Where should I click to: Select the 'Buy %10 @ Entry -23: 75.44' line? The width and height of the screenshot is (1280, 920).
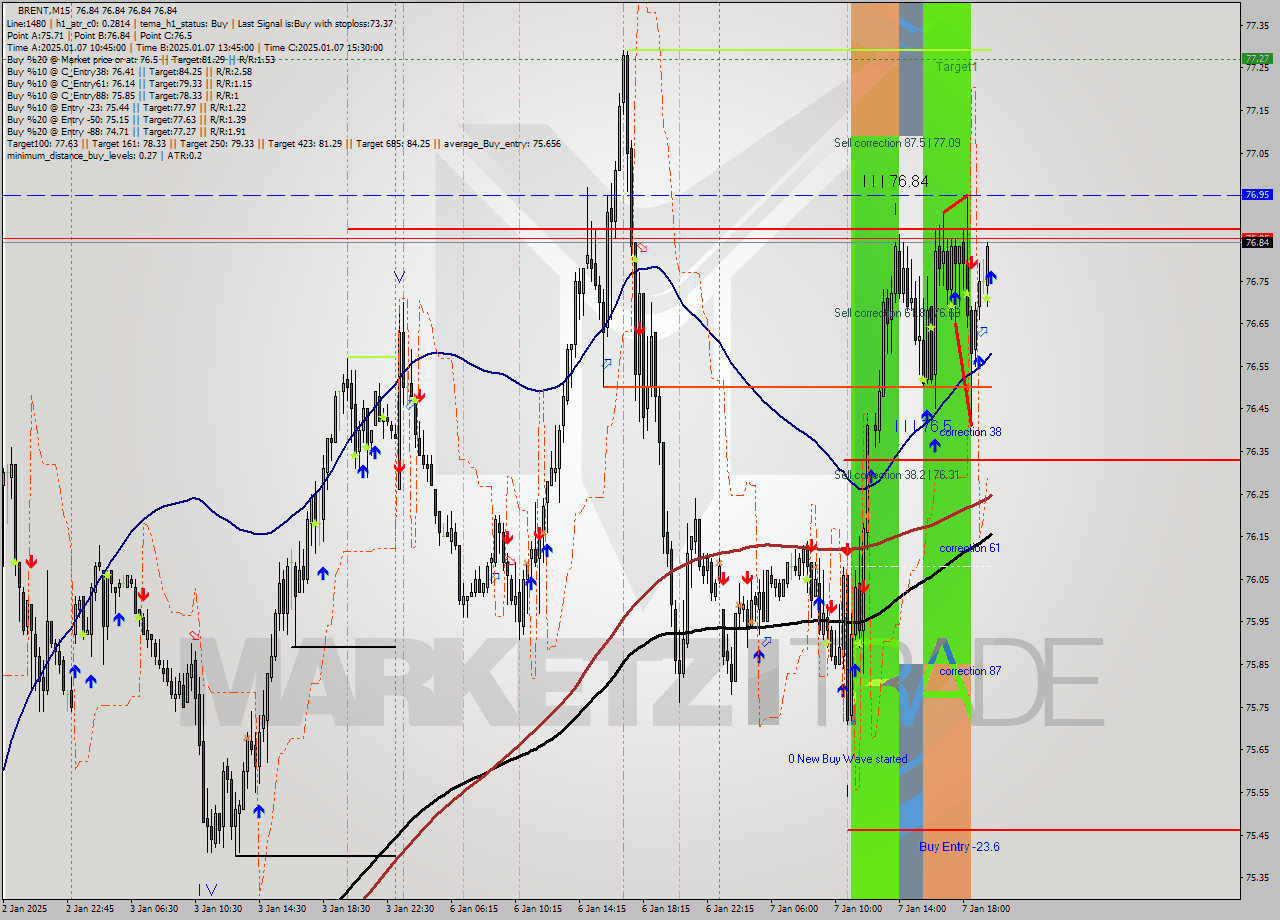tap(126, 107)
